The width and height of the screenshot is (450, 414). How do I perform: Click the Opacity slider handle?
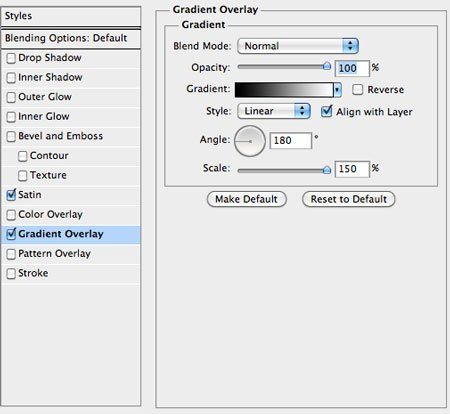[327, 66]
